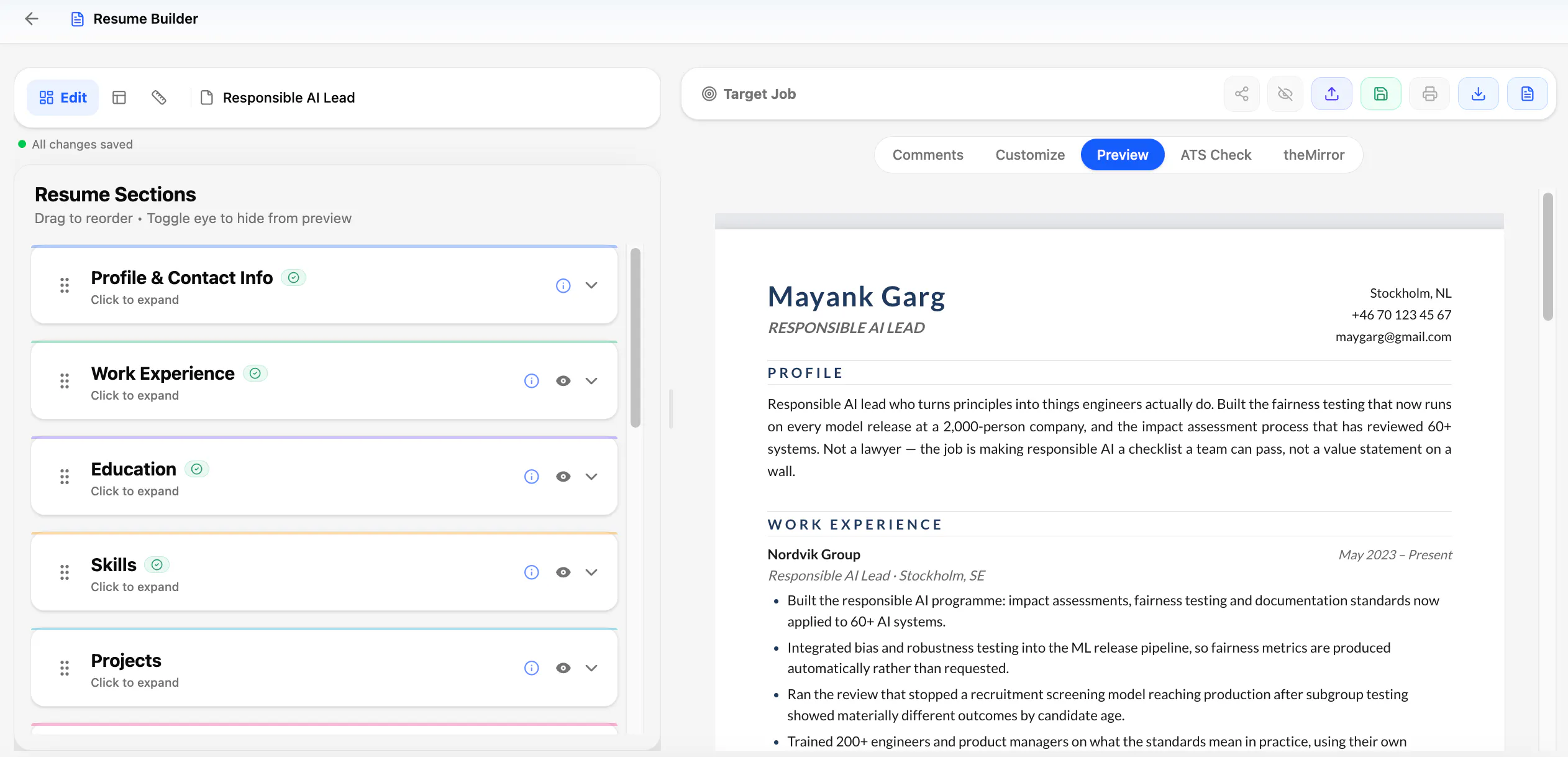1568x757 pixels.
Task: Toggle Skills eye visibility
Action: pyautogui.click(x=563, y=572)
